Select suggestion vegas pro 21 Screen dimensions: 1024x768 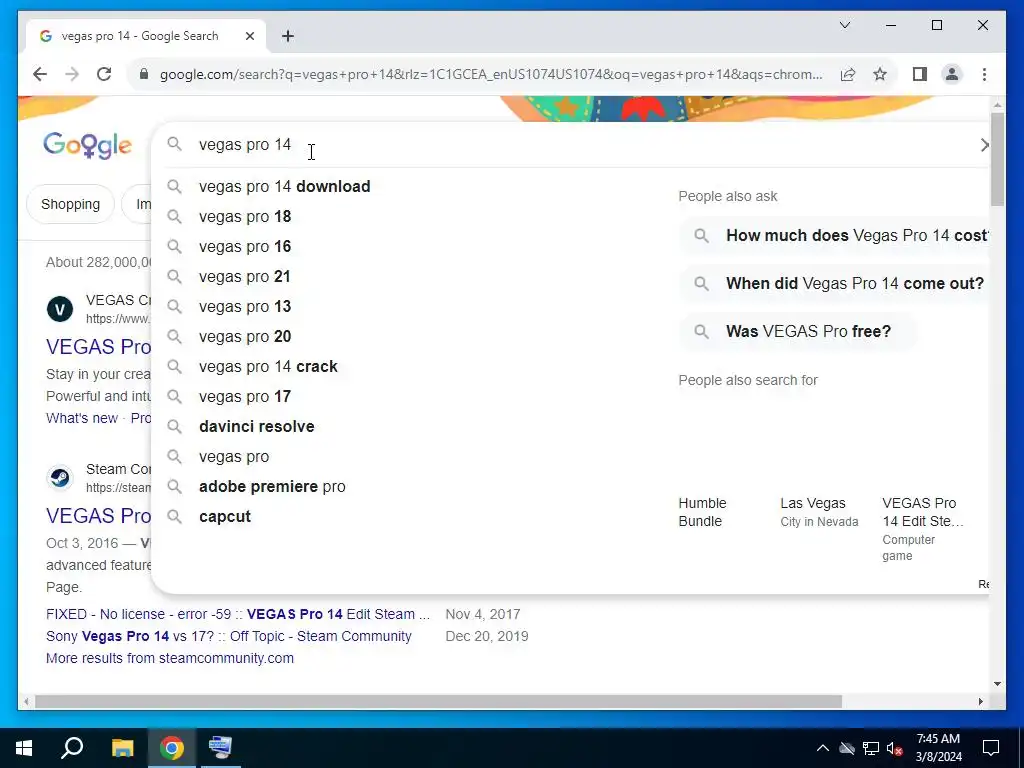coord(244,277)
